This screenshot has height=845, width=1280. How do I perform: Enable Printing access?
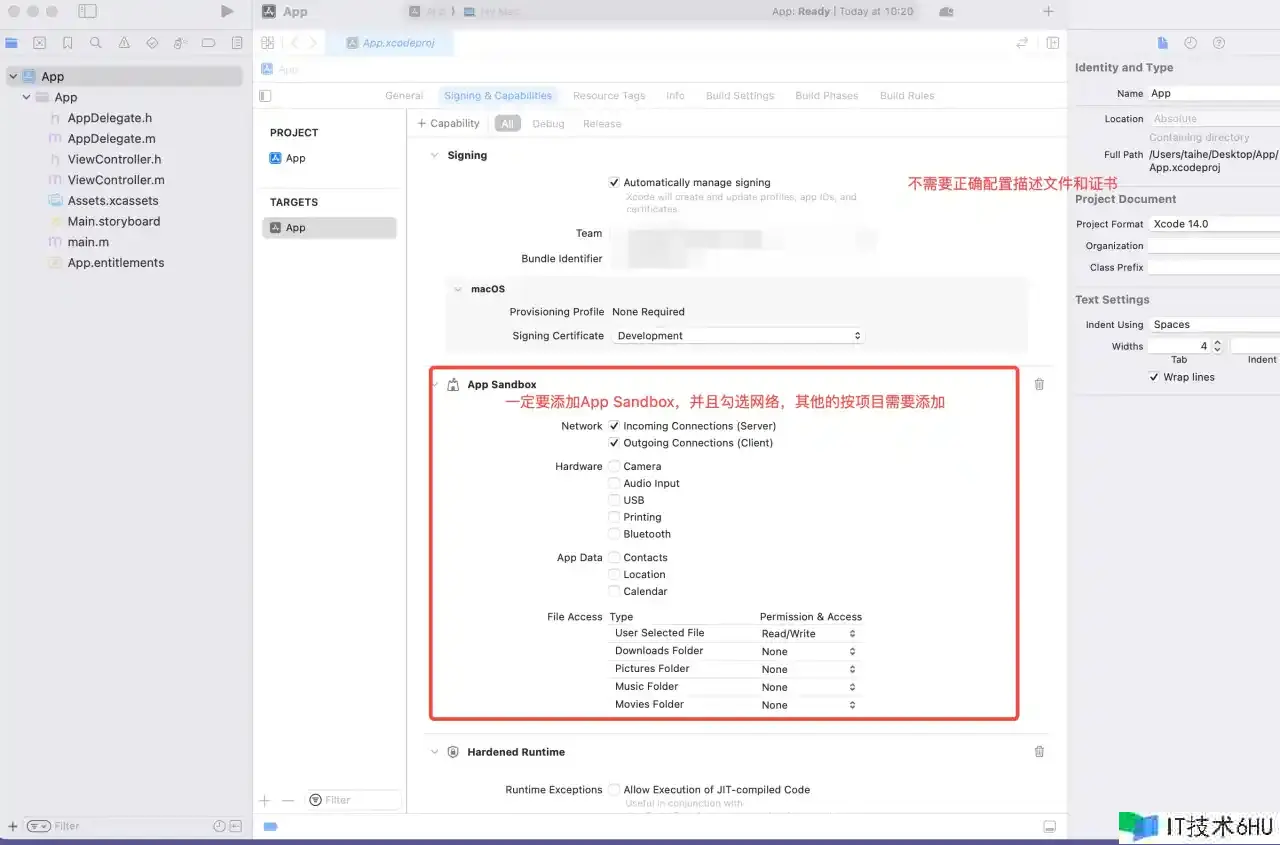coord(614,517)
